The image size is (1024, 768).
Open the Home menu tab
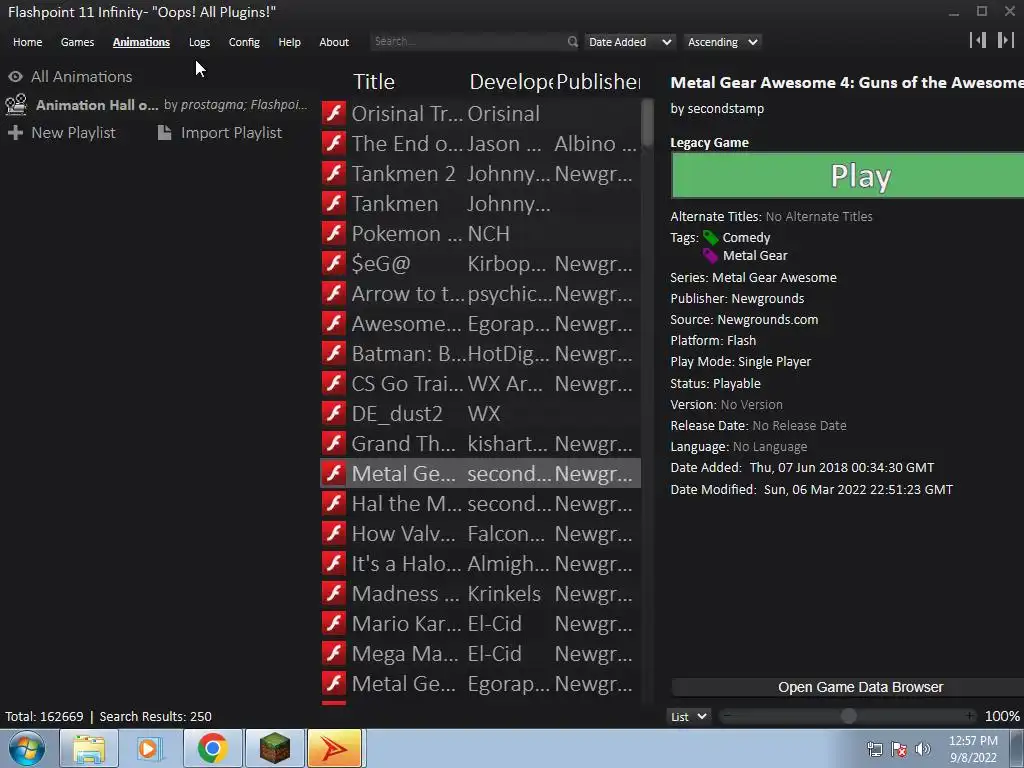pyautogui.click(x=27, y=42)
